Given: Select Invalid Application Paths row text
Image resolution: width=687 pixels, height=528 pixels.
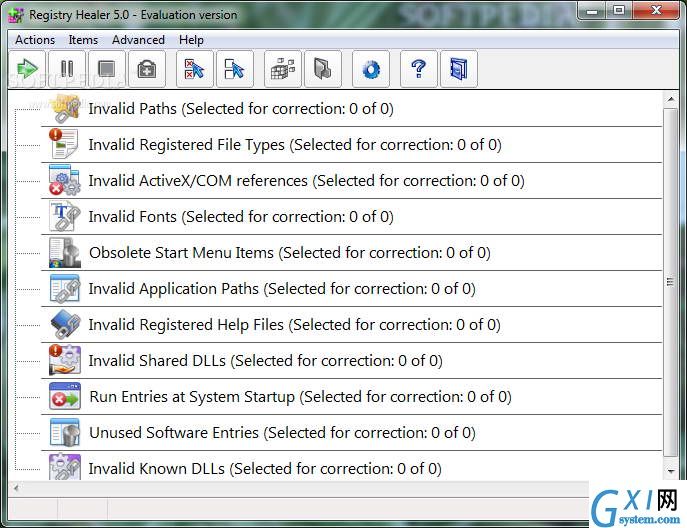Looking at the screenshot, I should coord(282,288).
